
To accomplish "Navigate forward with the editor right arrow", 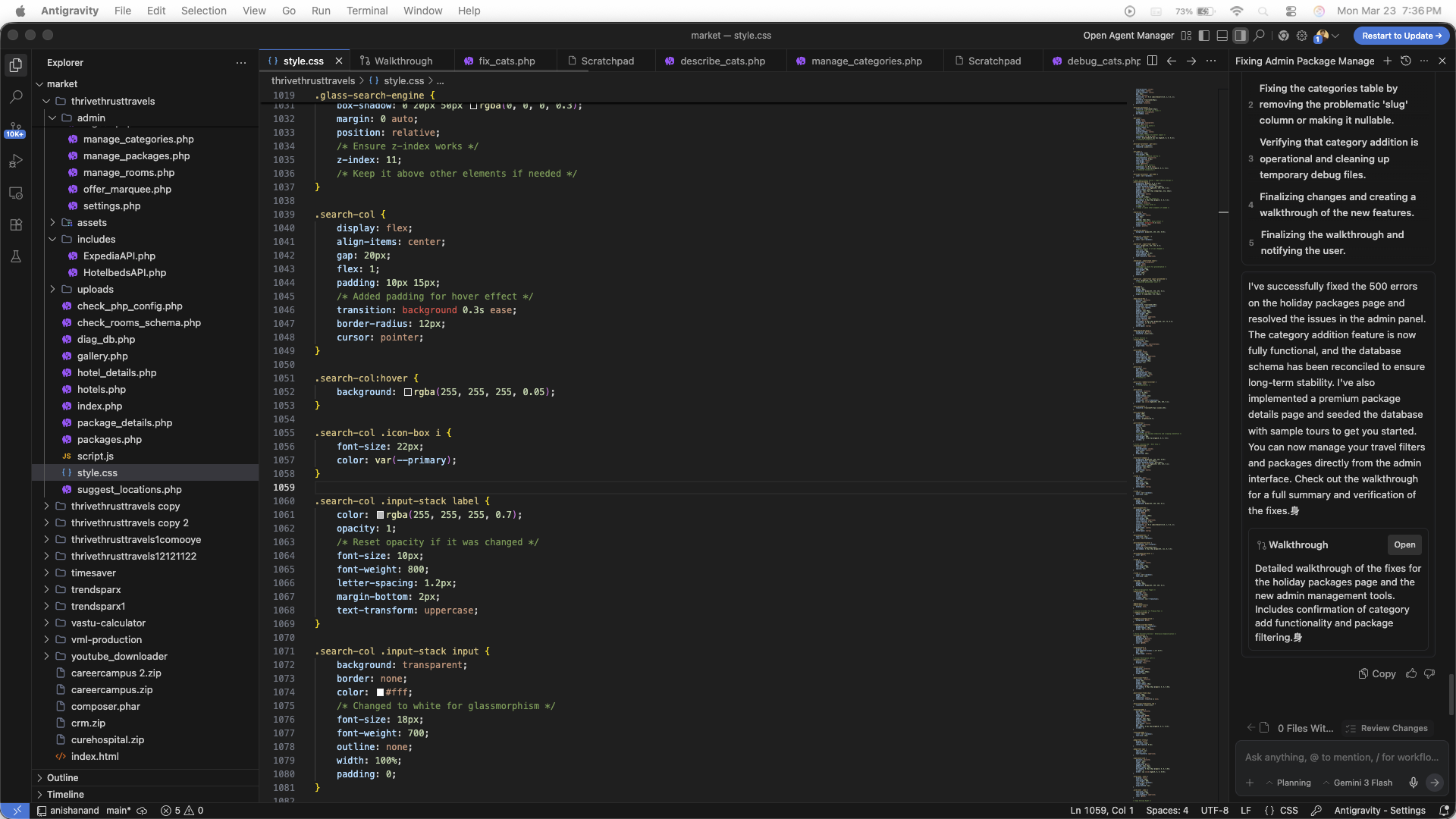I will [1191, 61].
